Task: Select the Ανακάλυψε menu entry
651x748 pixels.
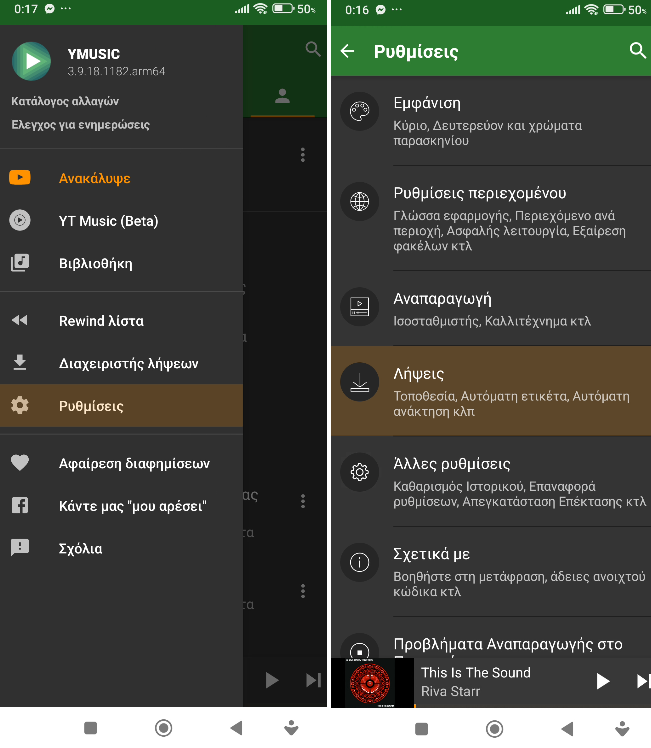Action: (x=94, y=178)
